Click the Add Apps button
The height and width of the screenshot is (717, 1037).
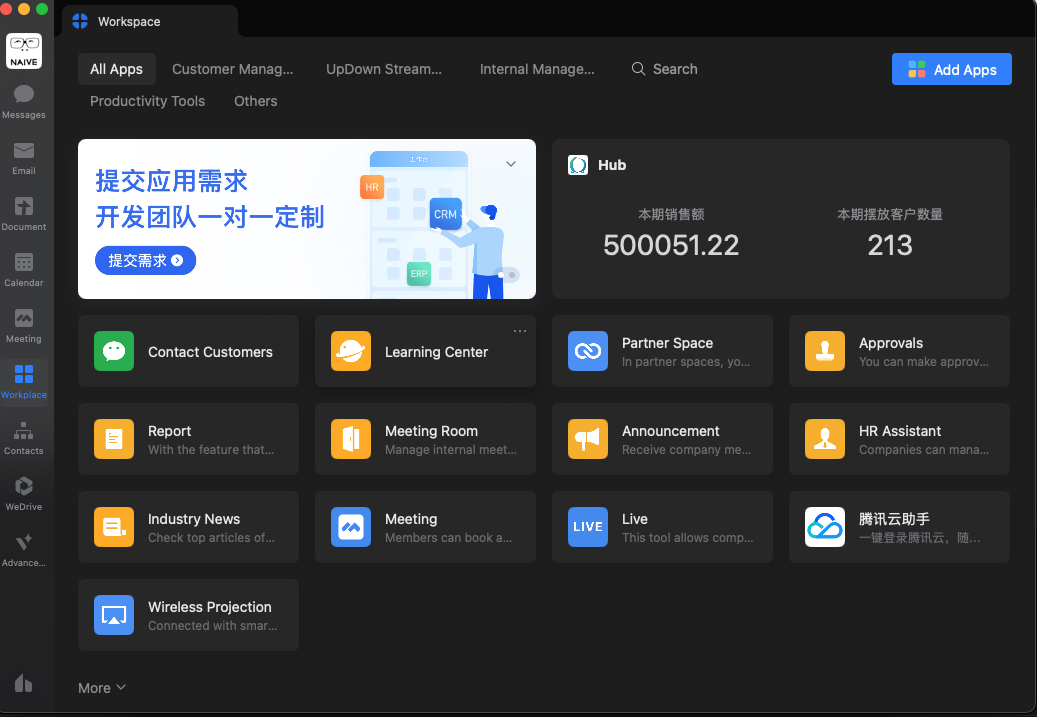pos(951,69)
